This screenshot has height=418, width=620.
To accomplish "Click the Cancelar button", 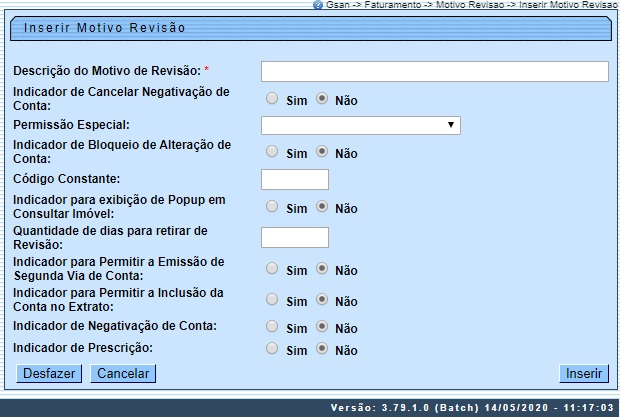I will pyautogui.click(x=123, y=374).
